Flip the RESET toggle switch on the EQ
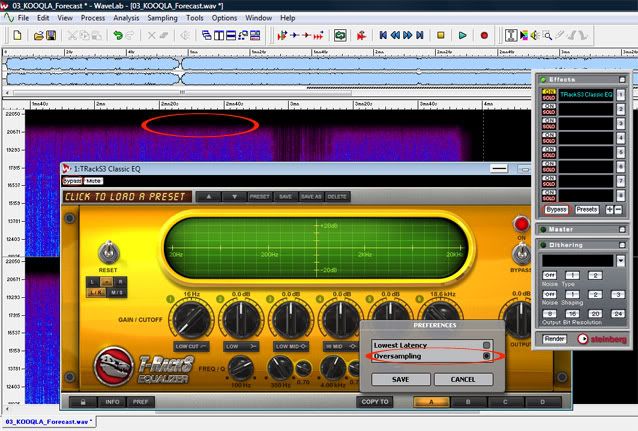 pos(108,252)
